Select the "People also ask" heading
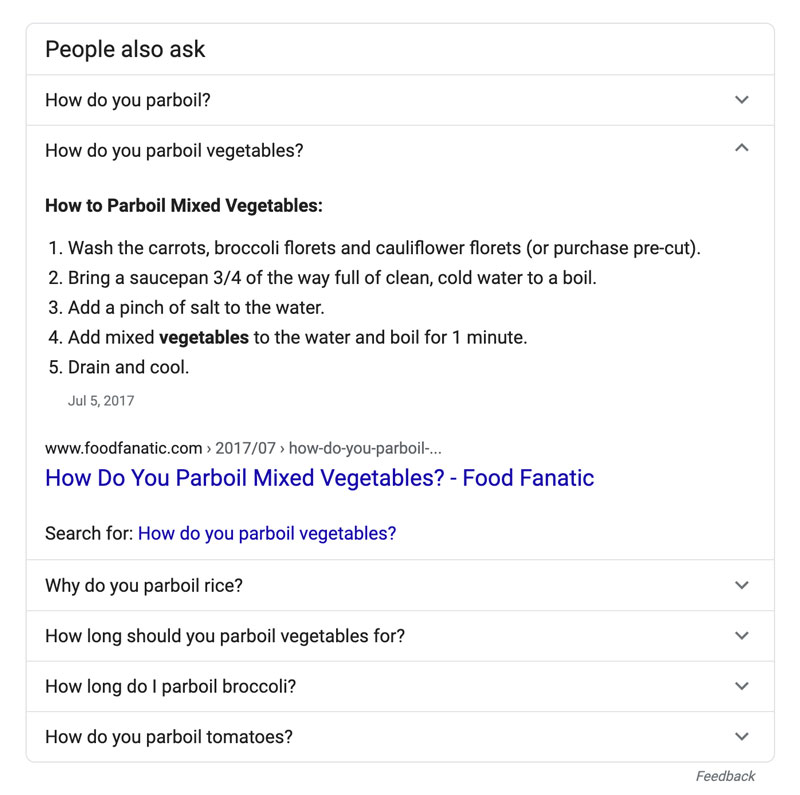 click(124, 49)
